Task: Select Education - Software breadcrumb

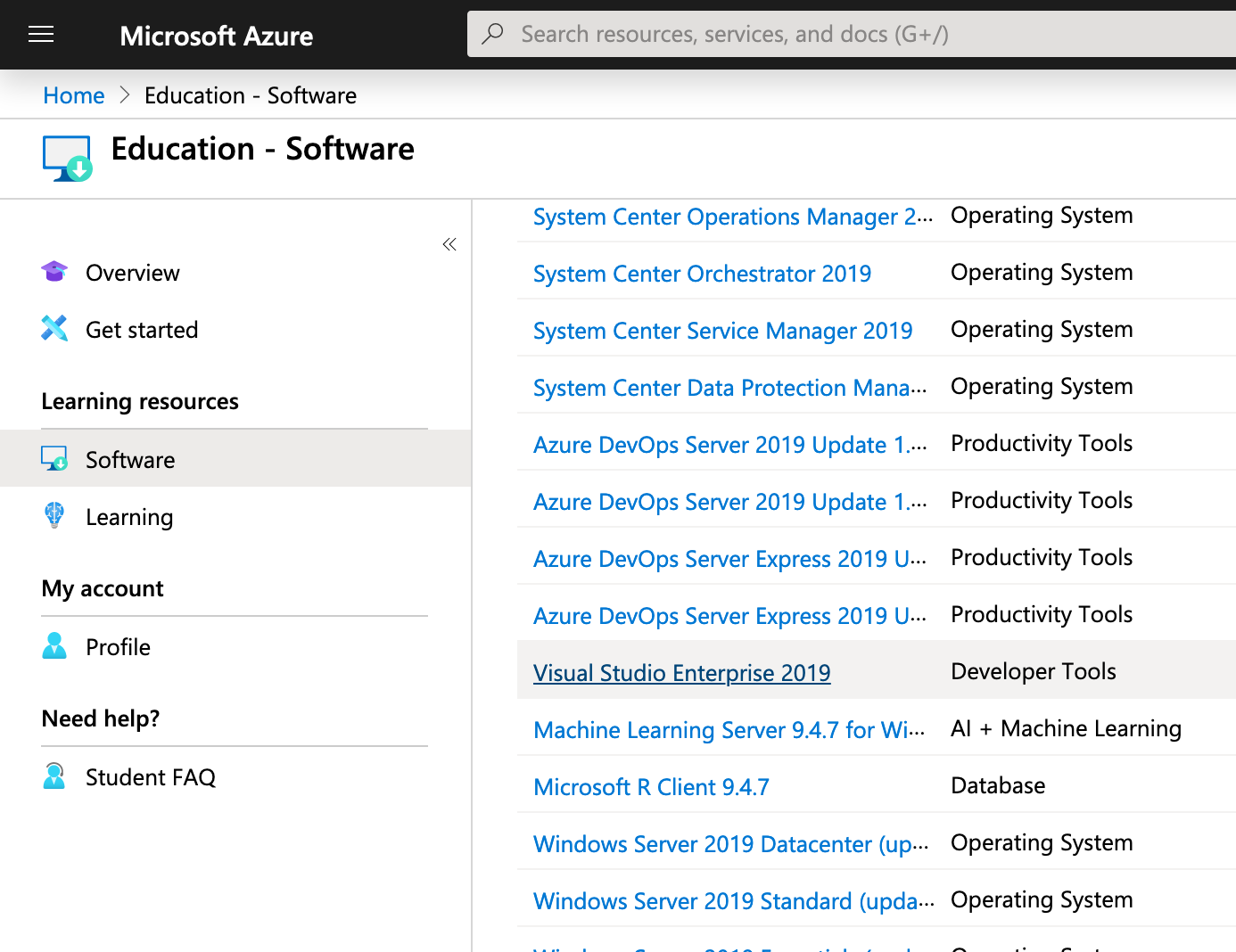Action: (x=251, y=95)
